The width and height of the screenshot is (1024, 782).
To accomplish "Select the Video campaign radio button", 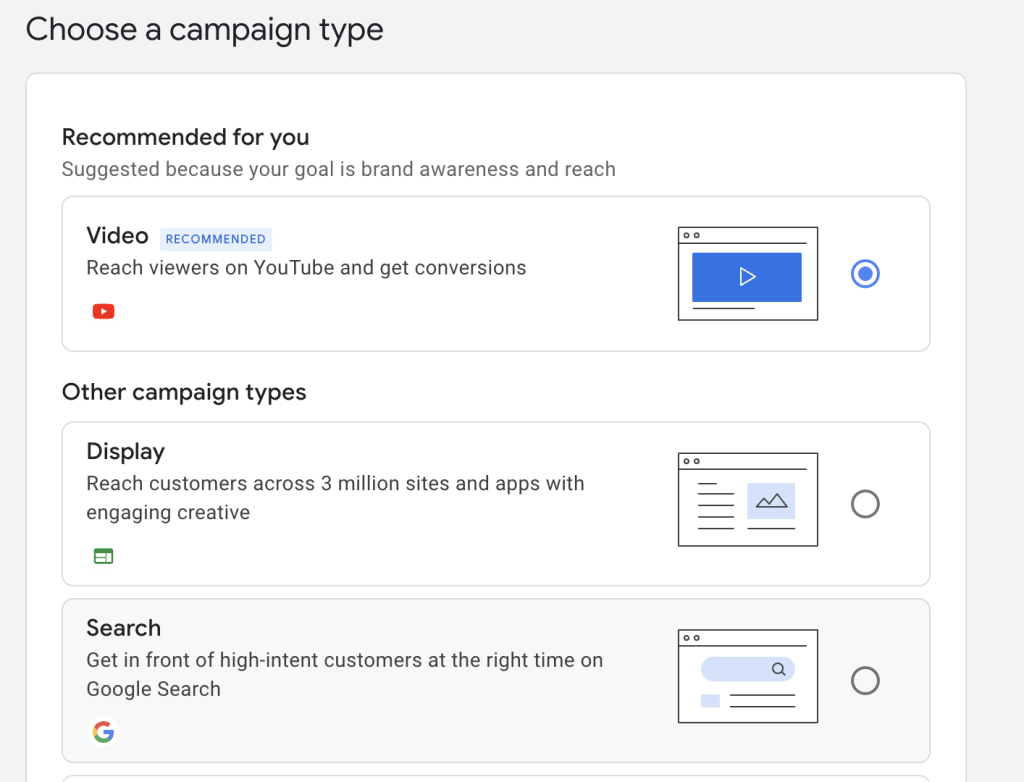I will [864, 273].
